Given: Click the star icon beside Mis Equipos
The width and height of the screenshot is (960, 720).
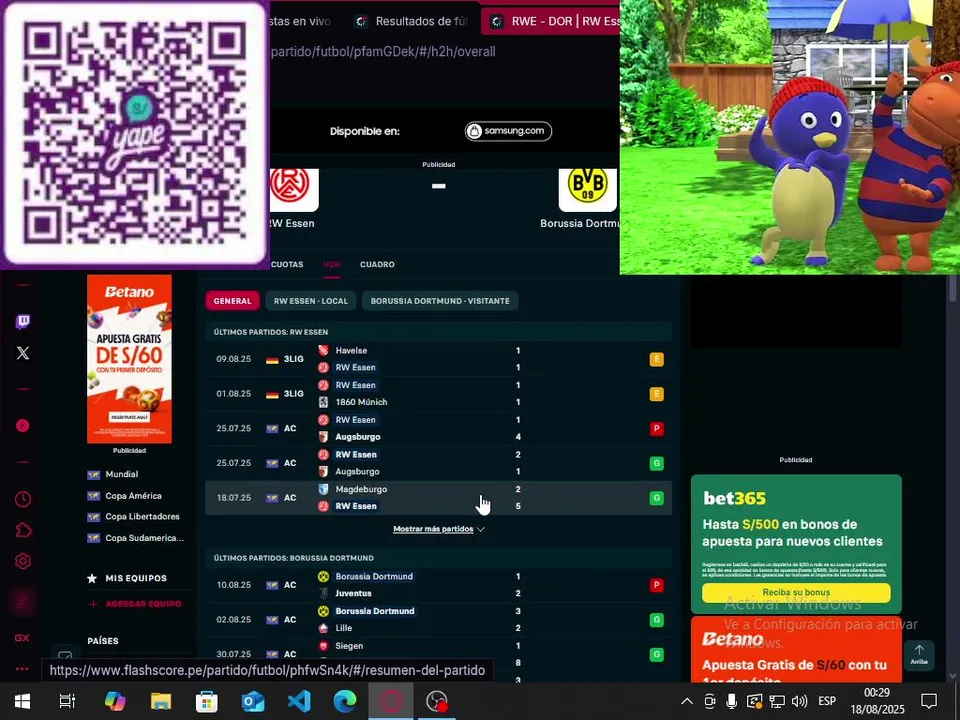Looking at the screenshot, I should pyautogui.click(x=92, y=578).
